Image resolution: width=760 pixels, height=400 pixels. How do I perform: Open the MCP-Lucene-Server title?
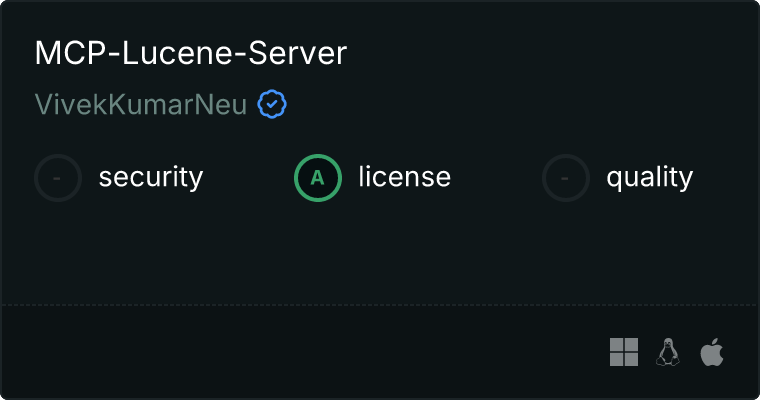click(x=191, y=53)
